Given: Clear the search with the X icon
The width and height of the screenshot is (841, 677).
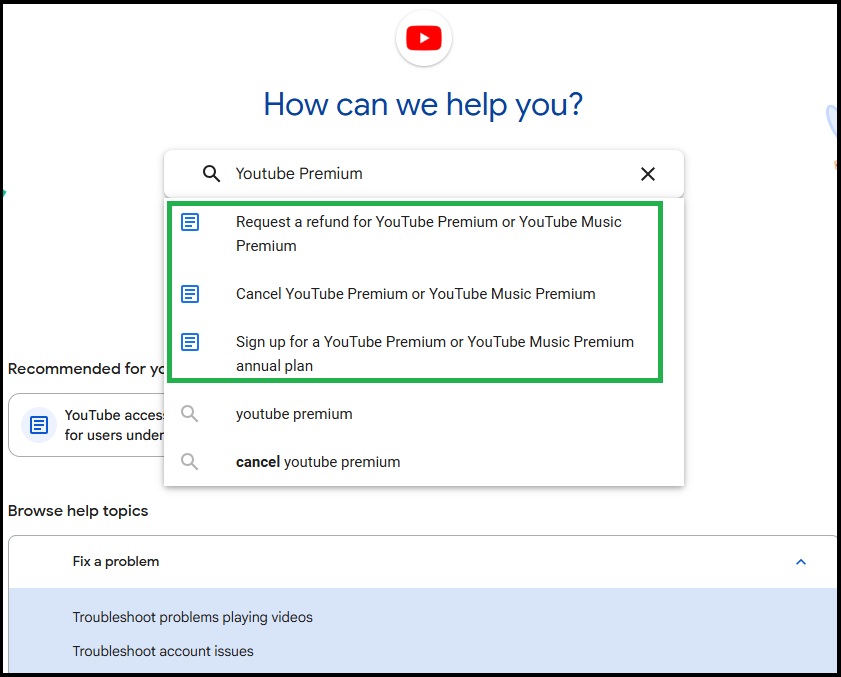Looking at the screenshot, I should point(648,174).
